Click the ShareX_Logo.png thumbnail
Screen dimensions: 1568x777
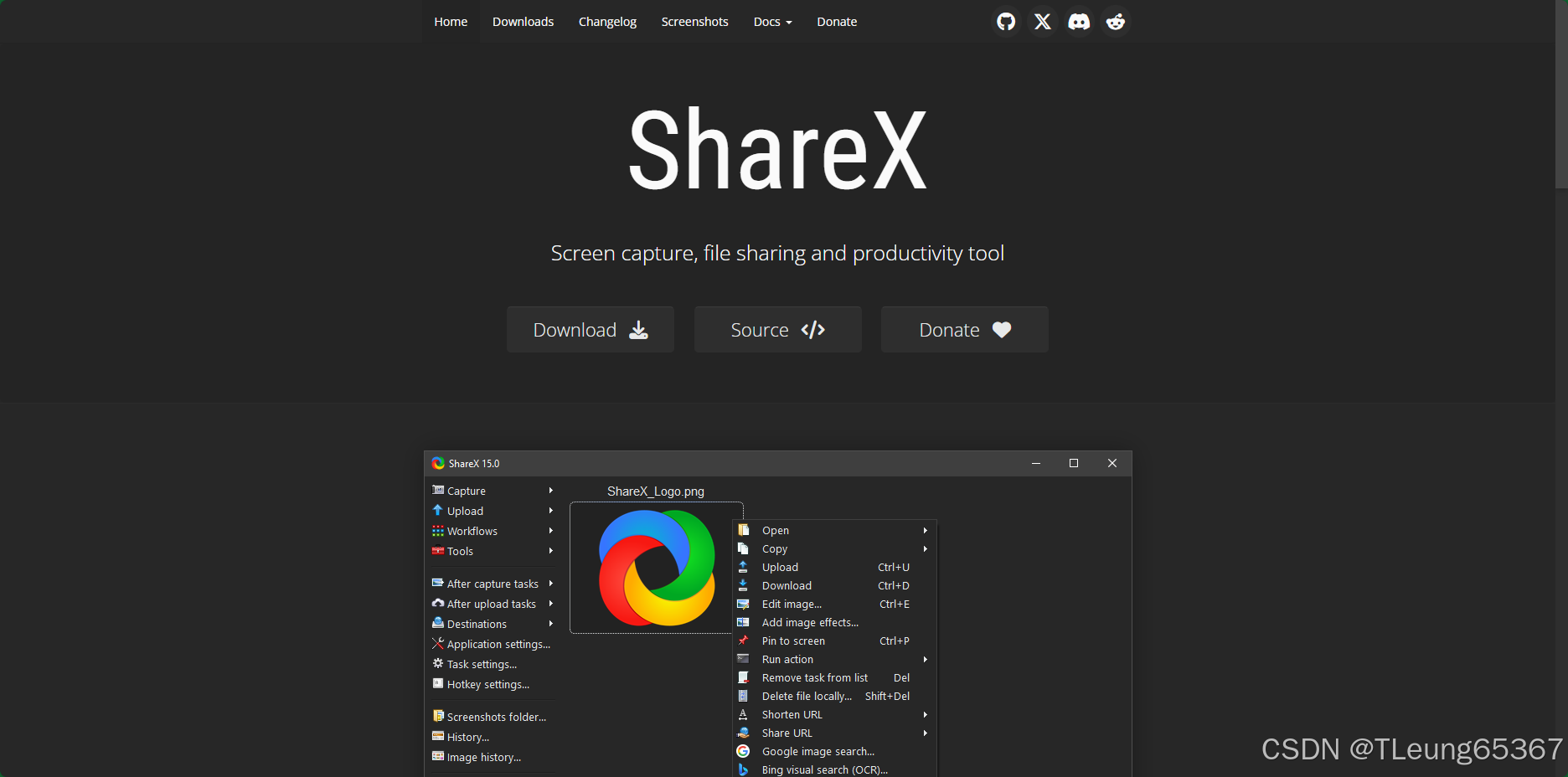coord(657,568)
